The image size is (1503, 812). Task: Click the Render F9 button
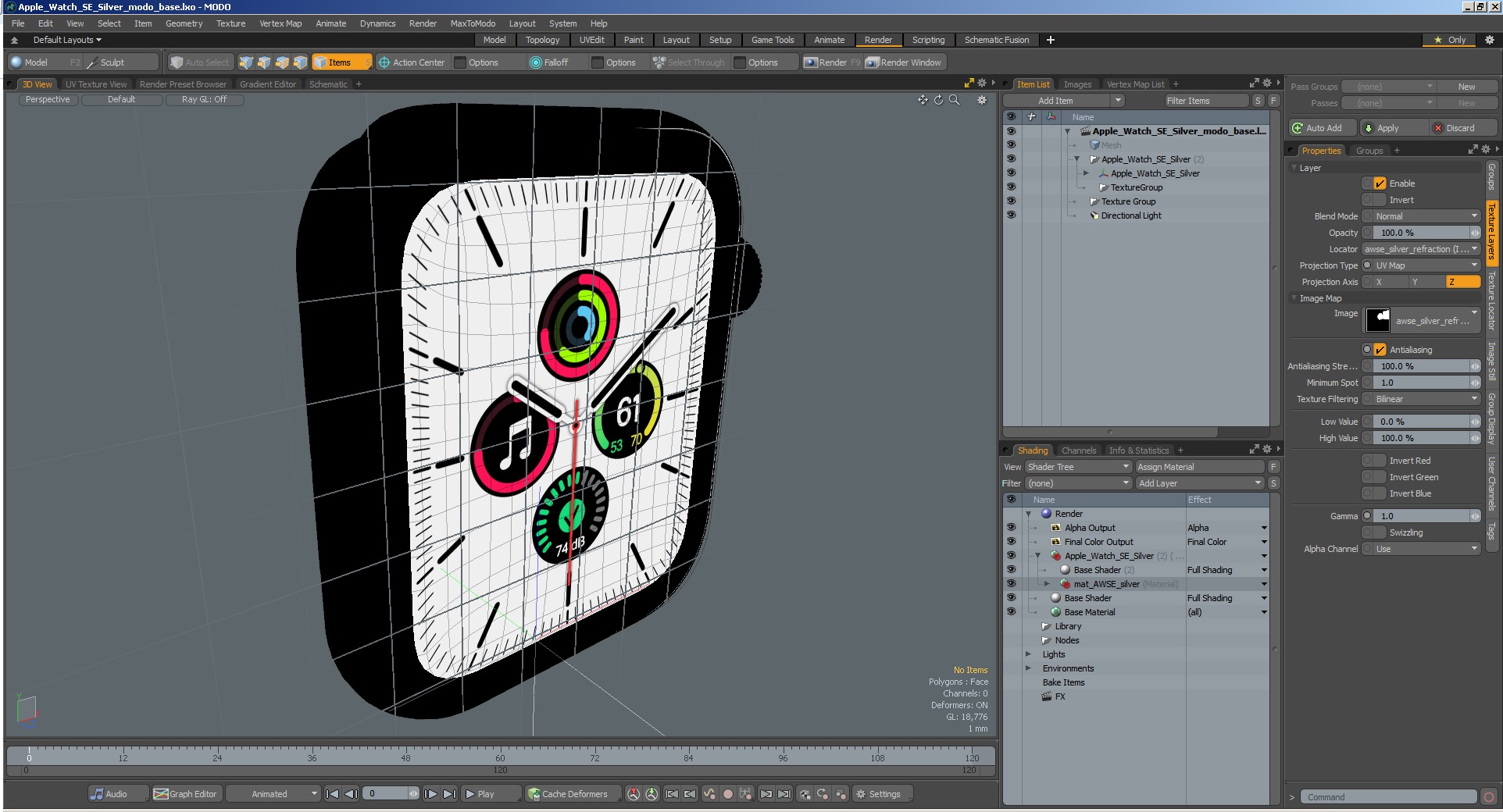[x=832, y=62]
